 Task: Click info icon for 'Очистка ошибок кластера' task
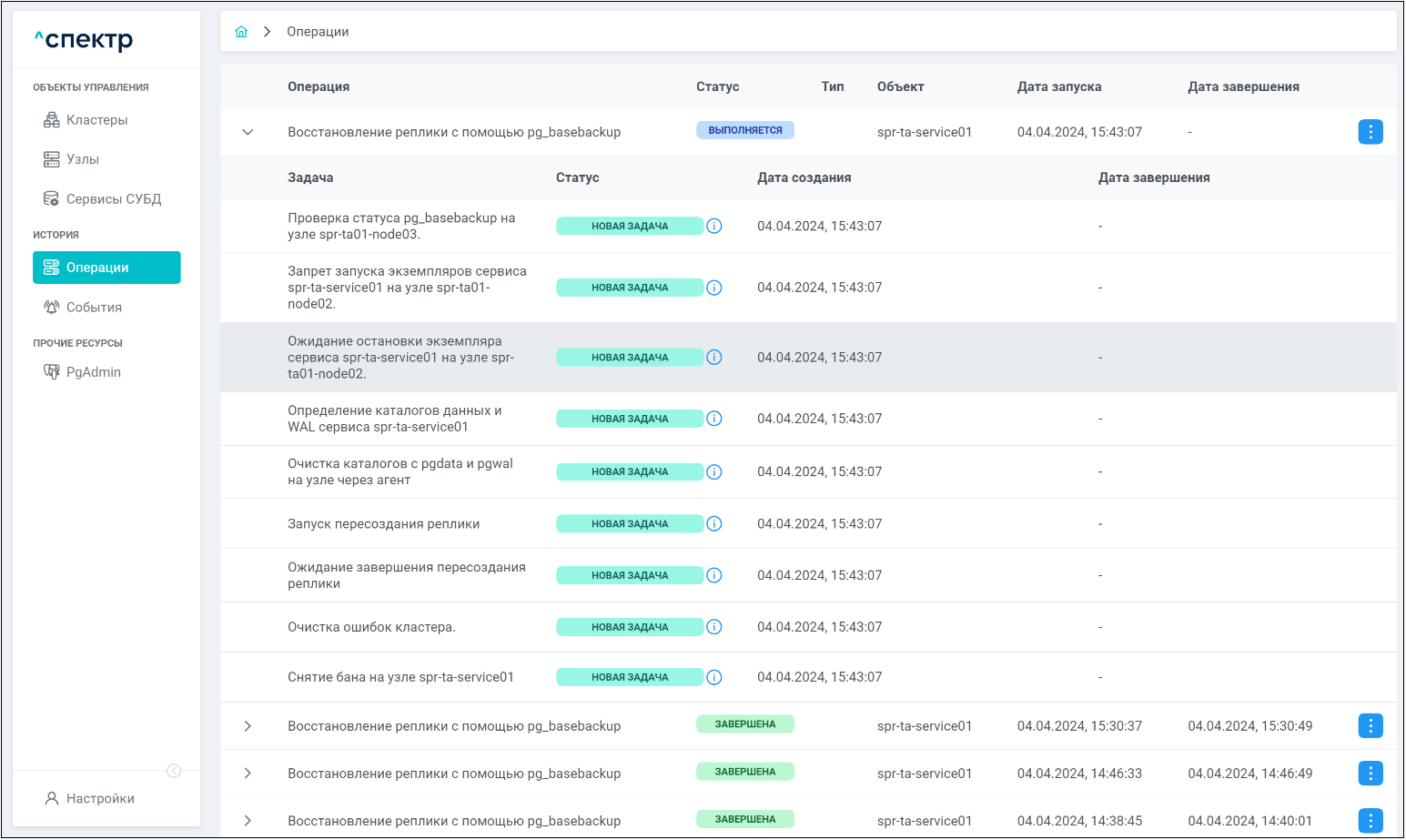714,627
